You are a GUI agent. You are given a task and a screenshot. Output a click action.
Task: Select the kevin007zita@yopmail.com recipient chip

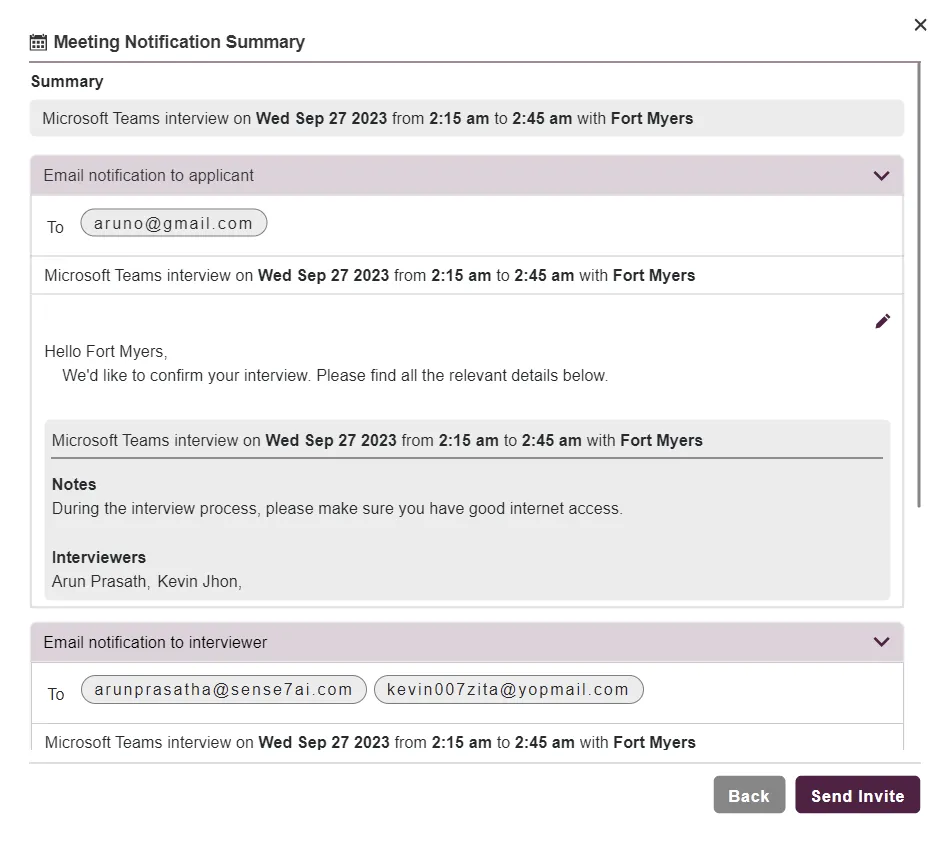pos(508,689)
